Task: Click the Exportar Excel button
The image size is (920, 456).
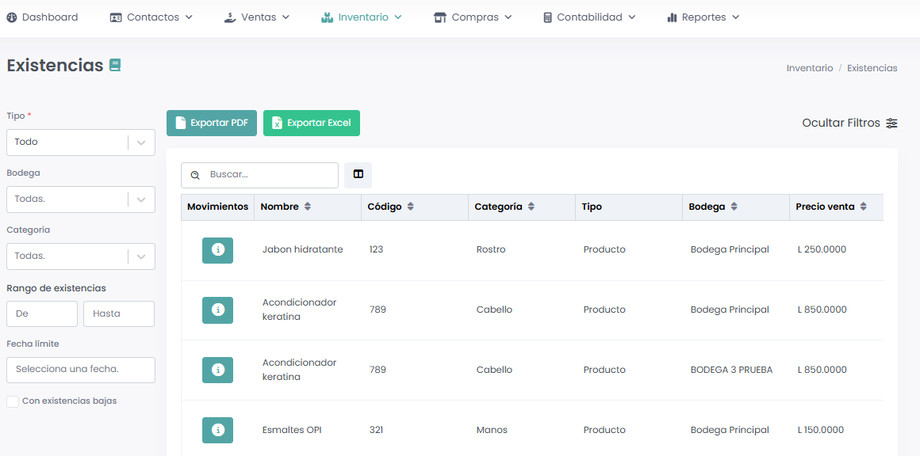Action: pos(311,123)
